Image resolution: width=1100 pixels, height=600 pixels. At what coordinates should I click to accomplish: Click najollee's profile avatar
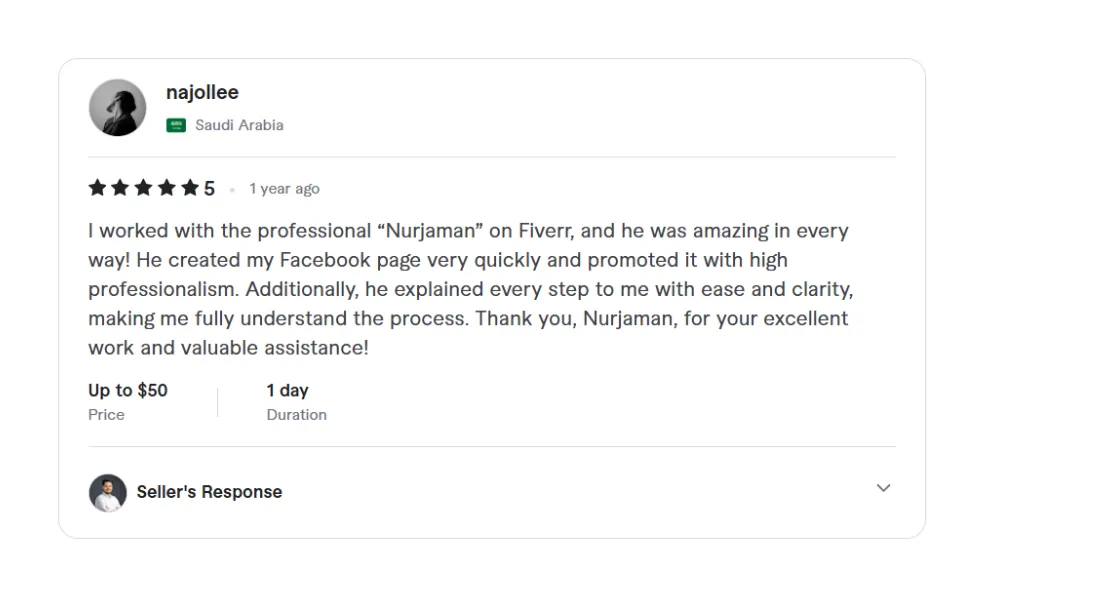[x=117, y=108]
